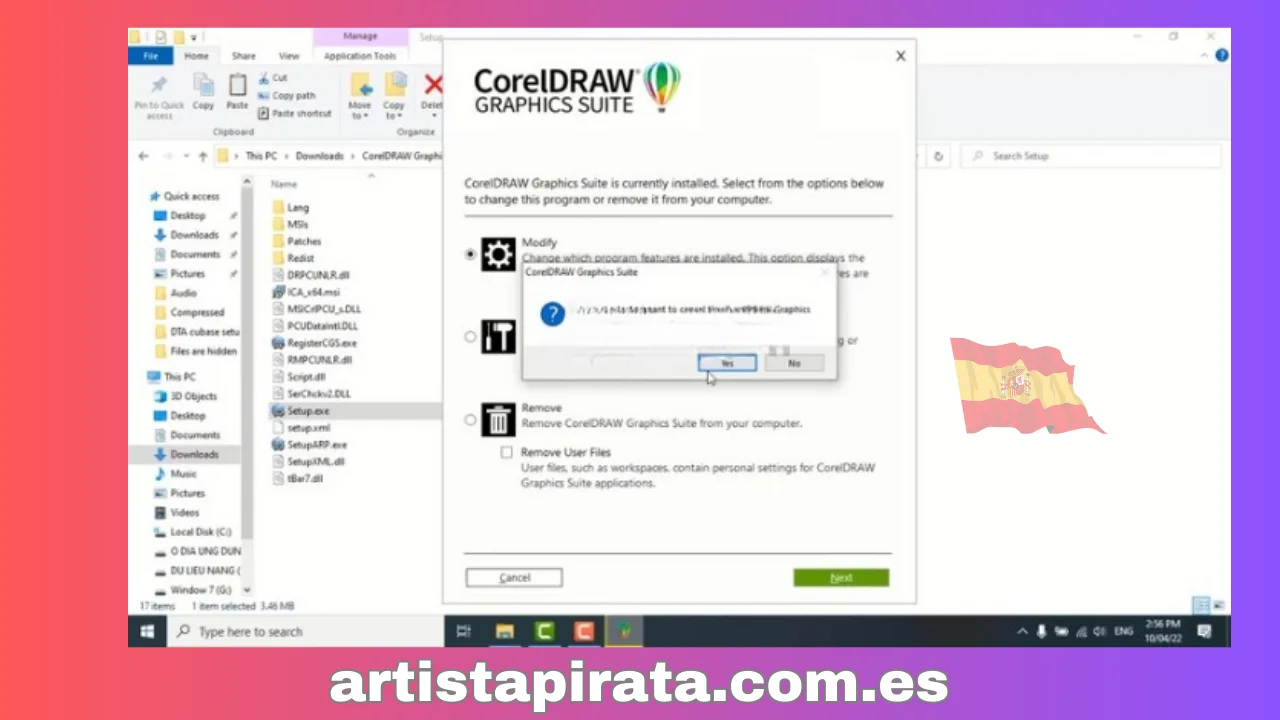This screenshot has width=1280, height=720.
Task: Select This PC in the navigation pane
Action: (x=180, y=377)
